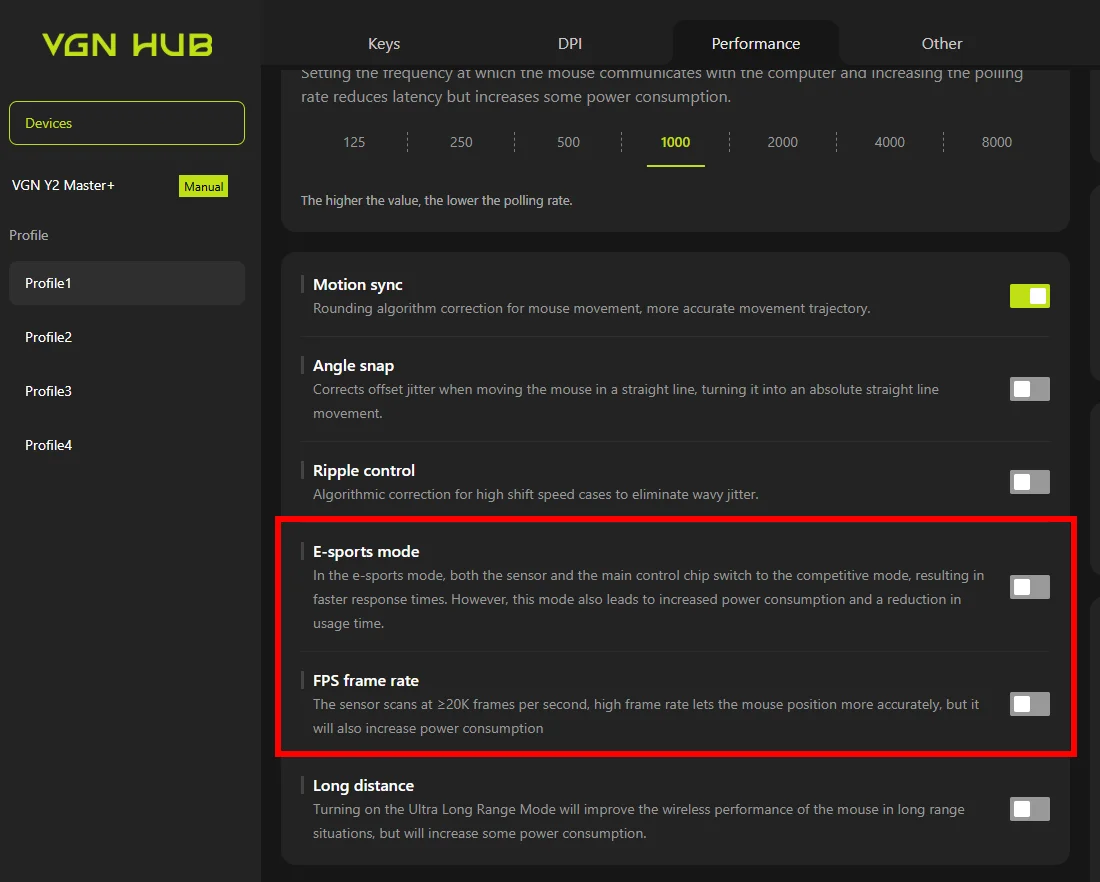Turn on FPS frame rate

coord(1030,704)
